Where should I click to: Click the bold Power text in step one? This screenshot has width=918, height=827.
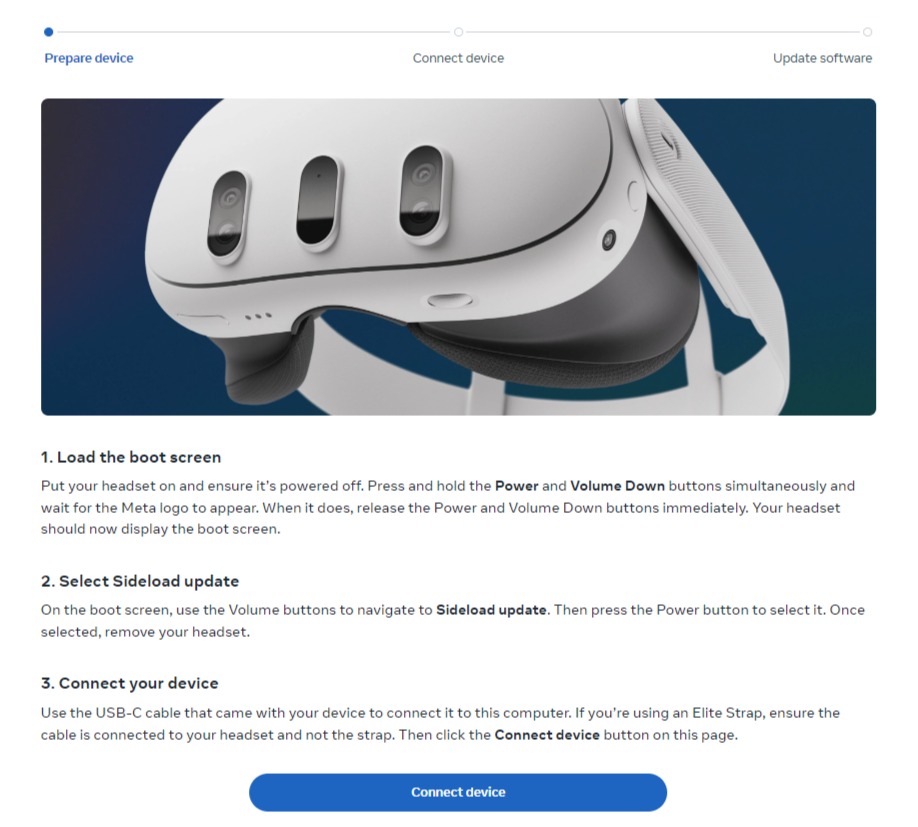click(516, 486)
